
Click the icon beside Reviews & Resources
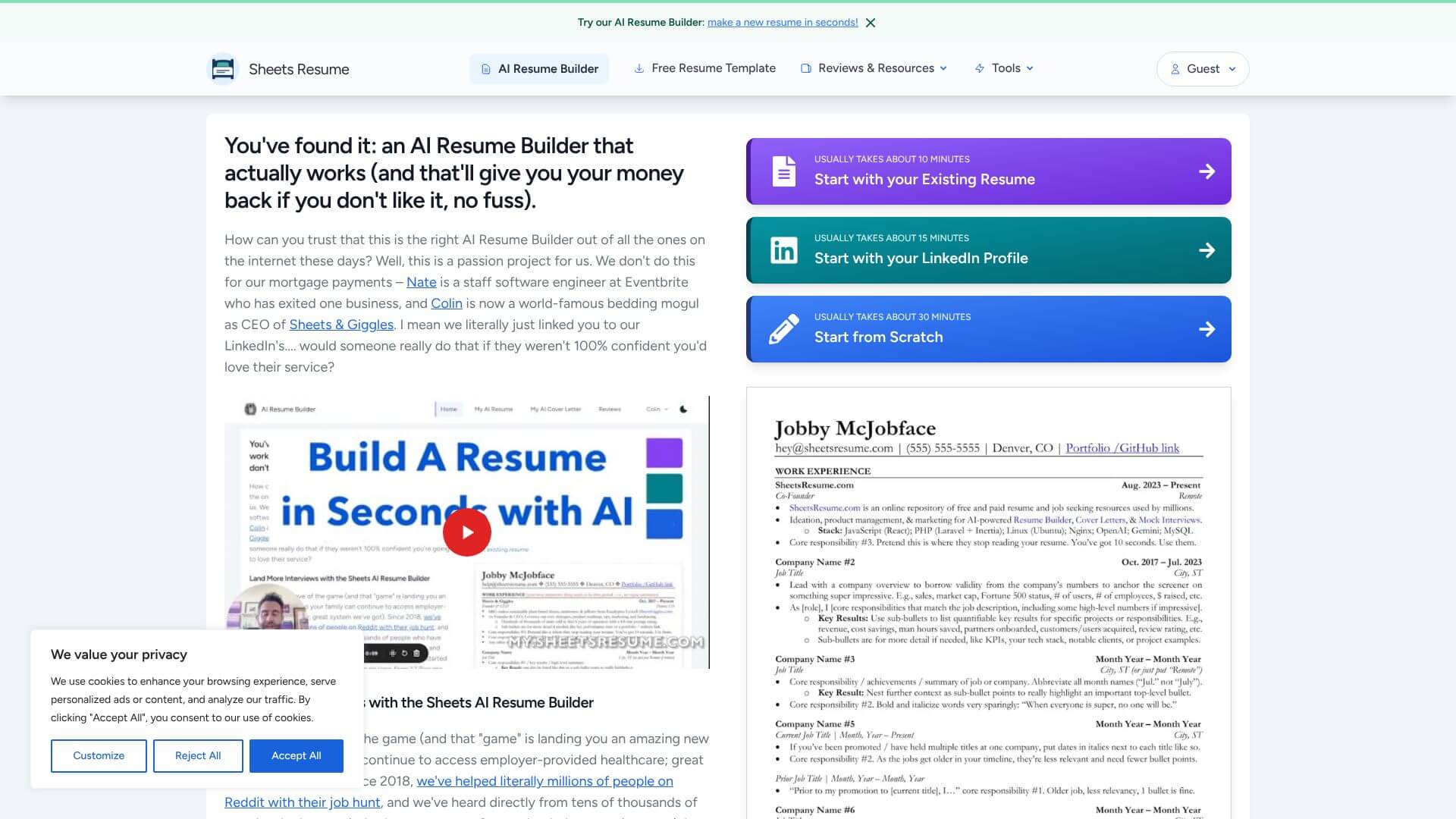tap(806, 68)
